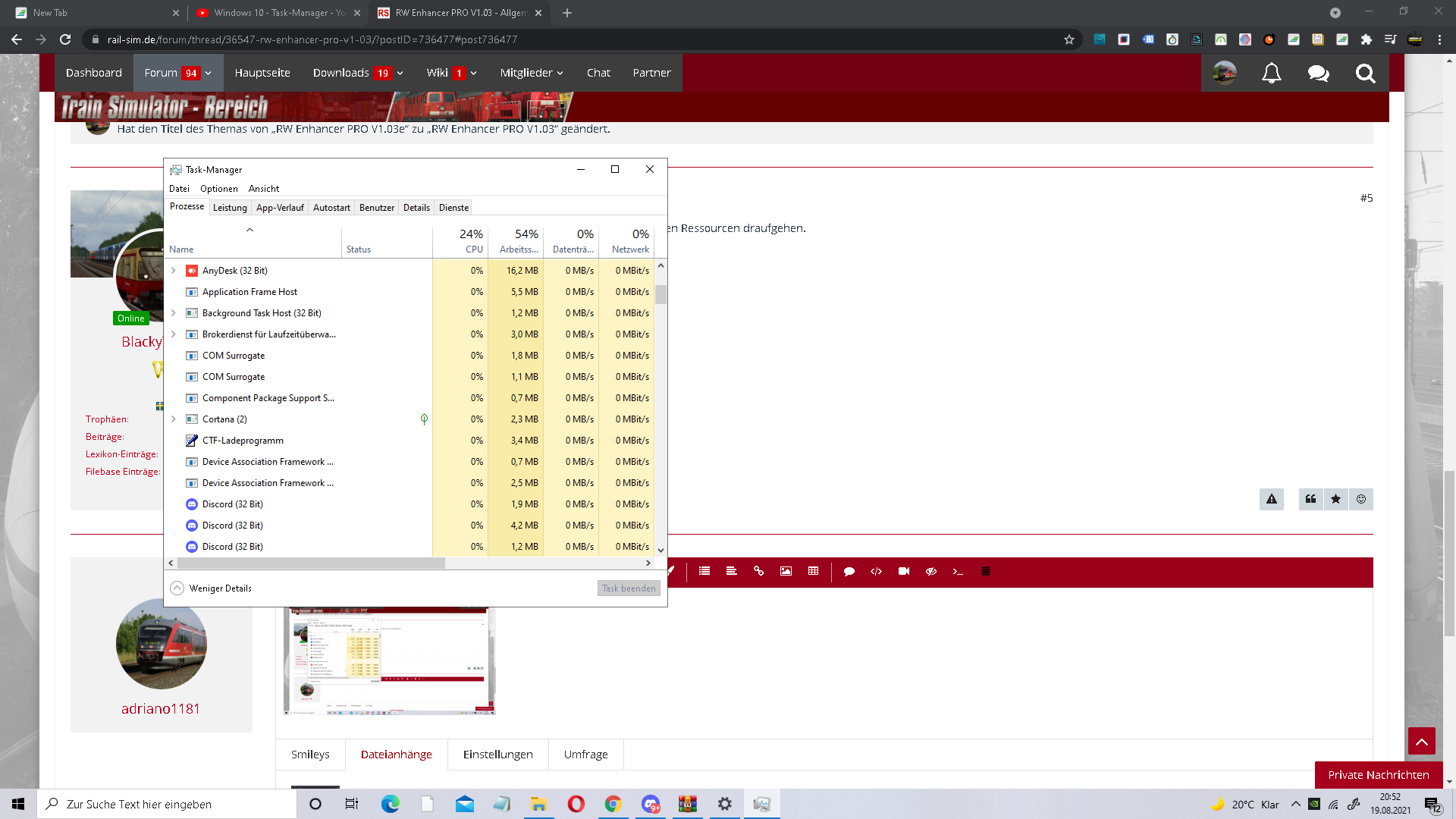Open text alignment option in editor toolbar
1456x819 pixels.
732,571
